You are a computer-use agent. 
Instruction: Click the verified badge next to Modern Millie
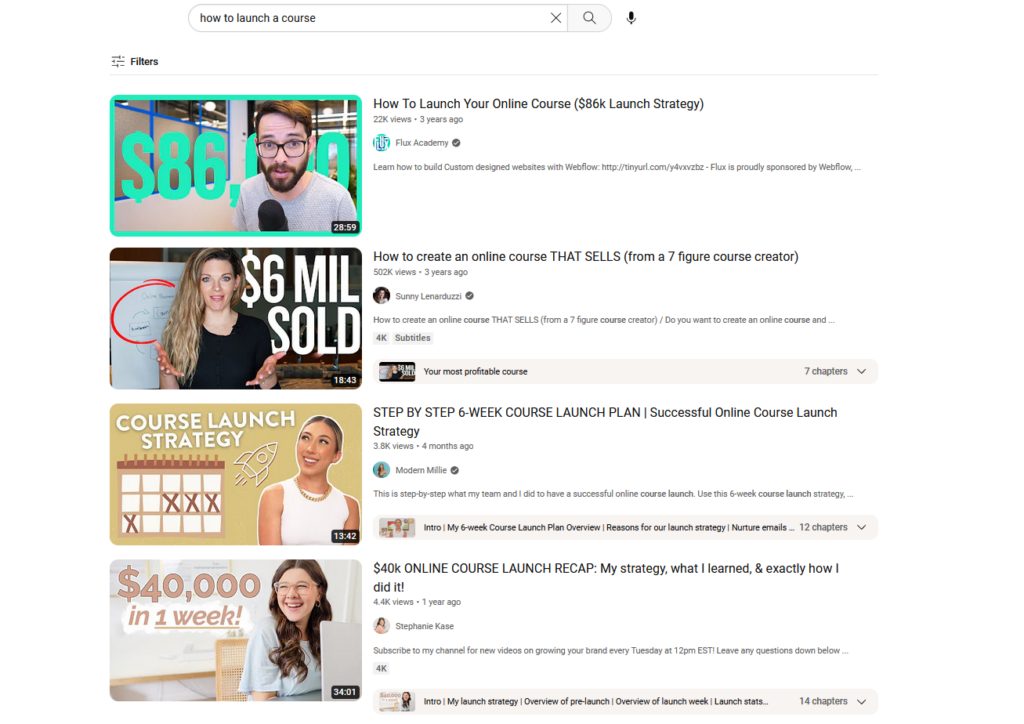click(453, 469)
